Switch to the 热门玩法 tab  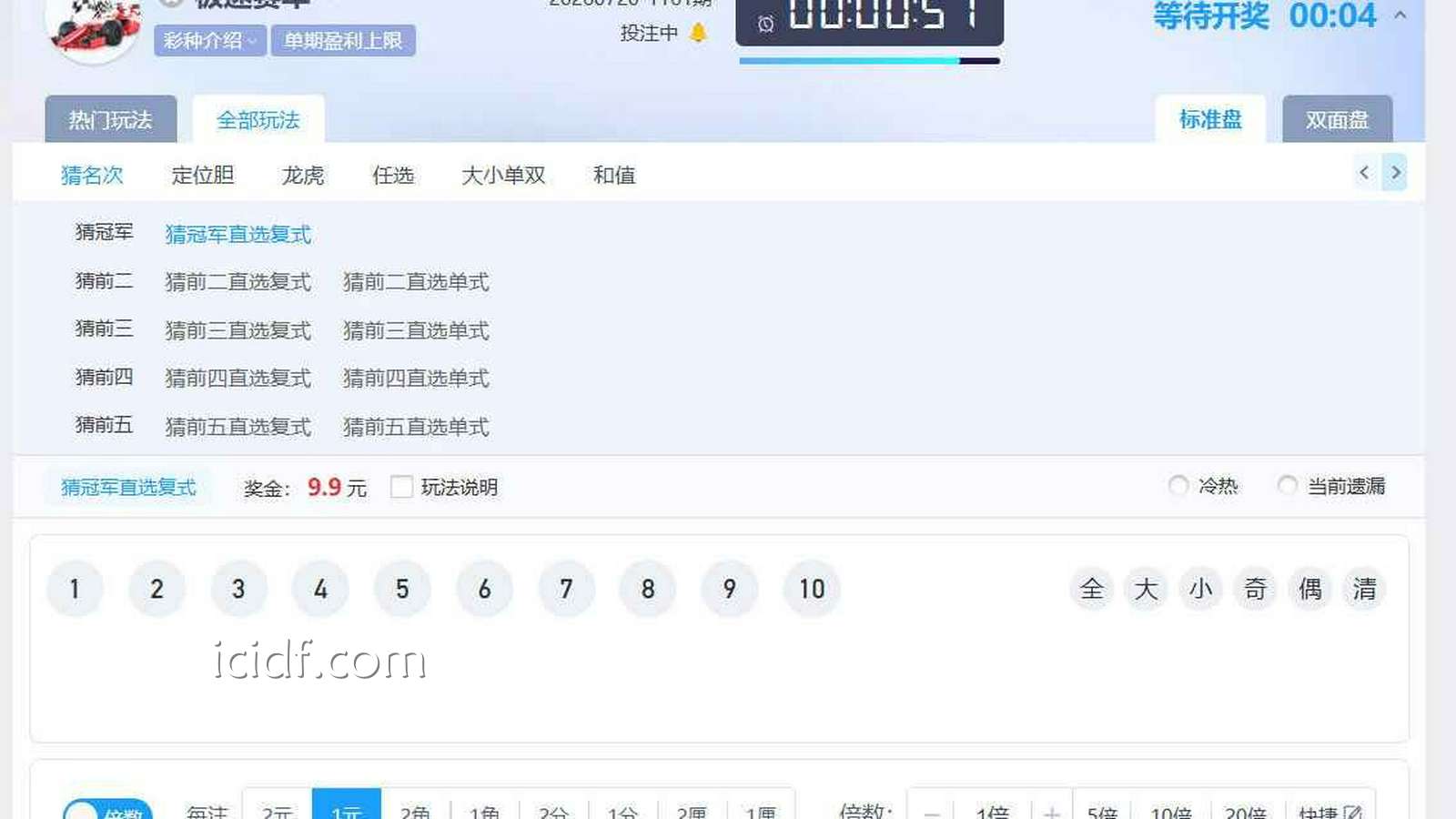[x=111, y=119]
